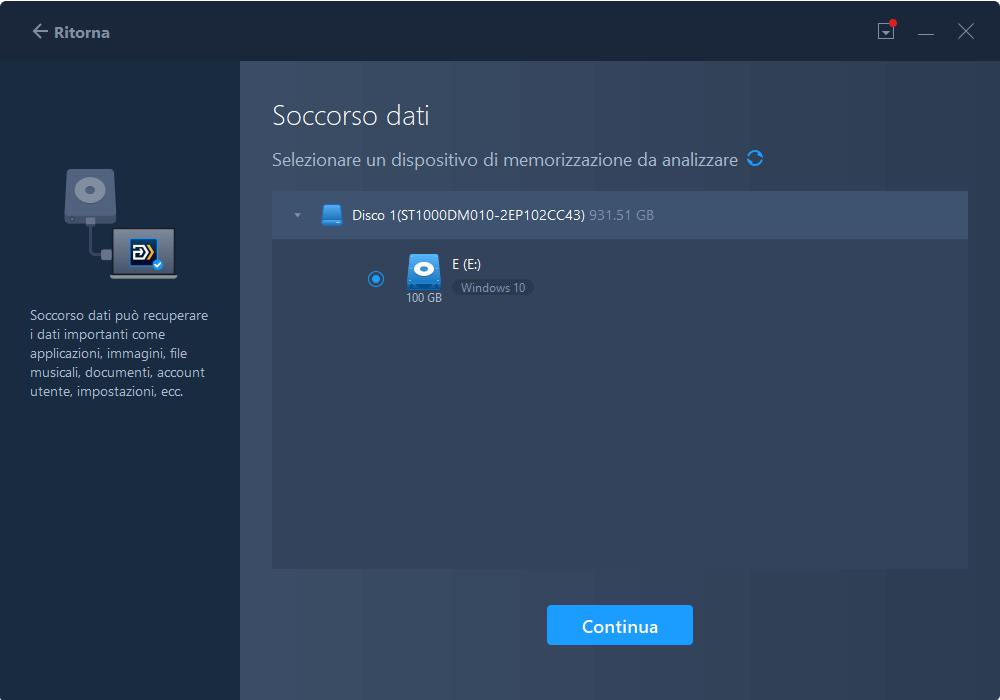This screenshot has width=1000, height=700.
Task: Click the Disco 1 hard drive icon
Action: 331,214
